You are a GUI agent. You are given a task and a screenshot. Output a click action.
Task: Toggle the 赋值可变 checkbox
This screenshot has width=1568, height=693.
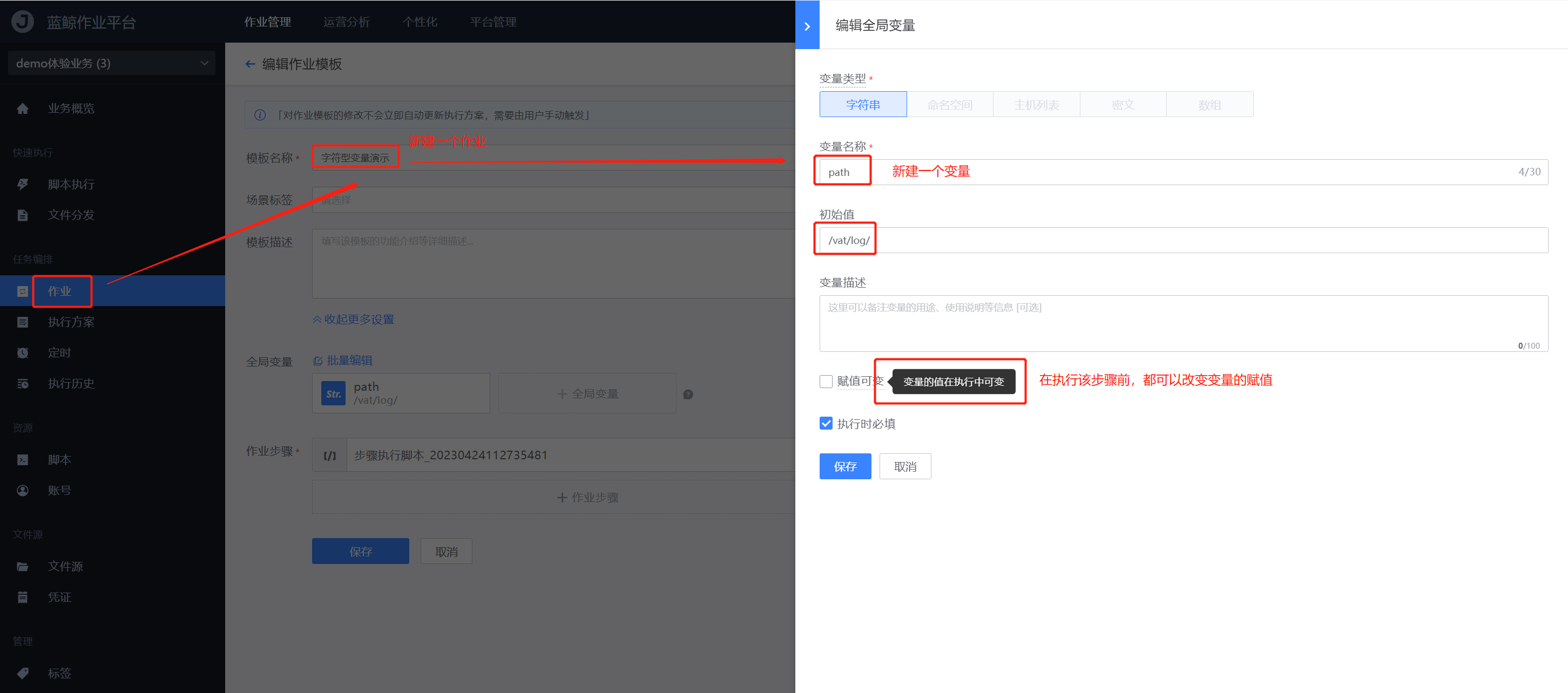tap(826, 382)
